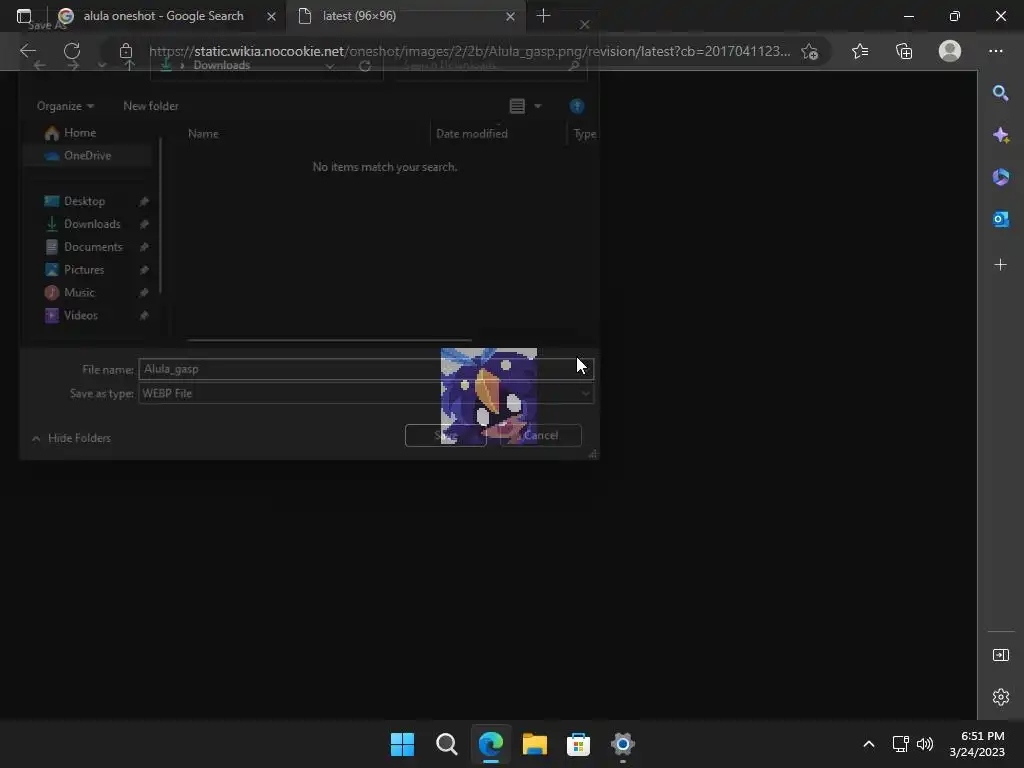Sort by Name column header

[203, 134]
